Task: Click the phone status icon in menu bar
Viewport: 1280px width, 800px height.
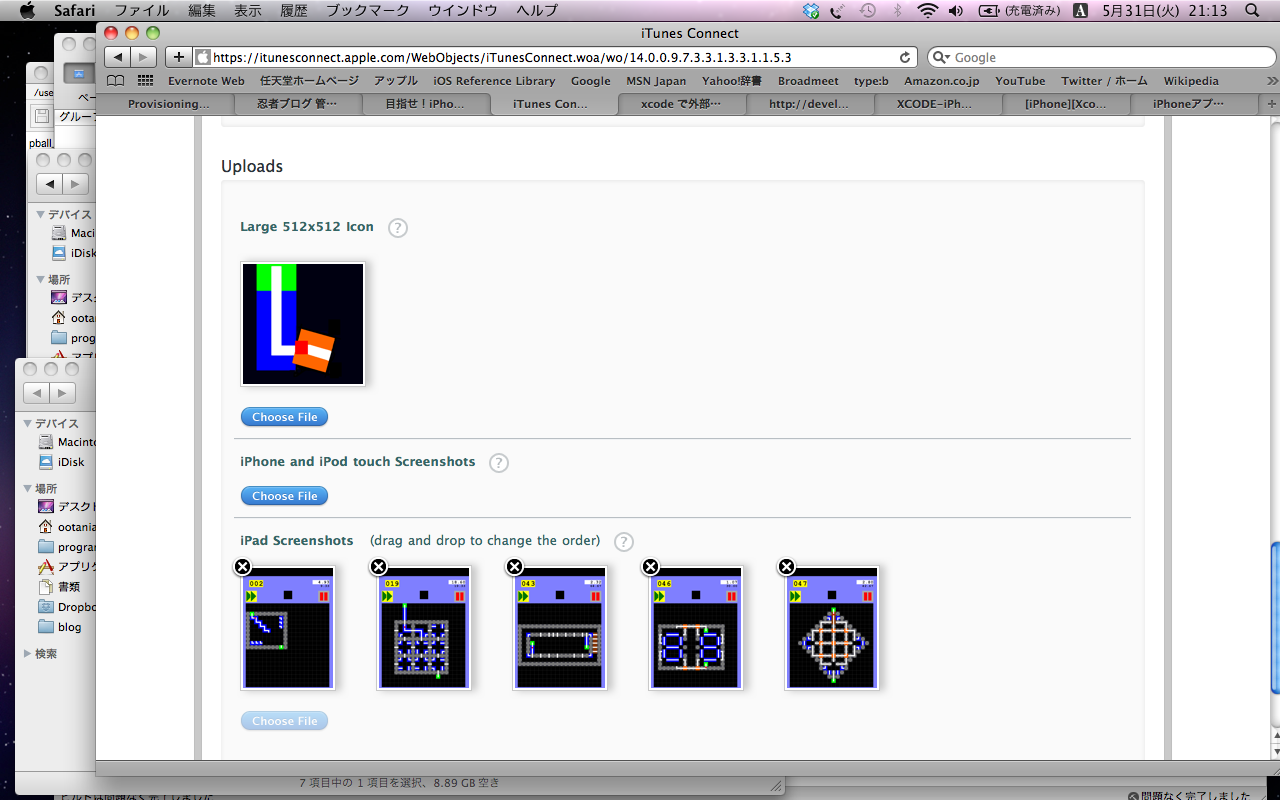Action: pos(838,11)
